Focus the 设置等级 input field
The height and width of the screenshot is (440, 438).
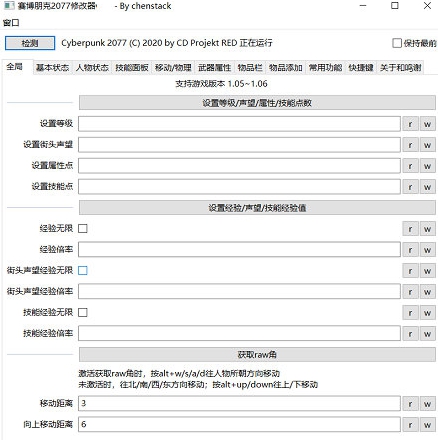tap(239, 124)
